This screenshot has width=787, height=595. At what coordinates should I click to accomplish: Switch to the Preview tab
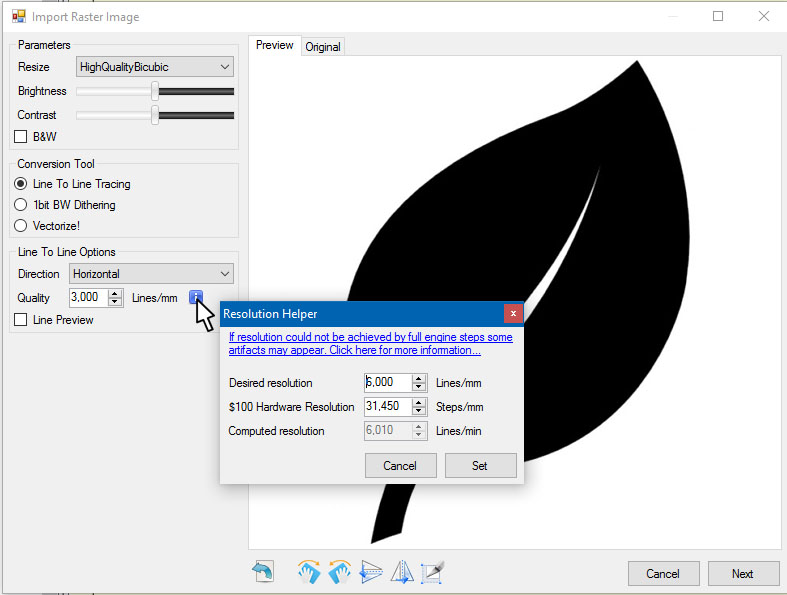click(275, 45)
